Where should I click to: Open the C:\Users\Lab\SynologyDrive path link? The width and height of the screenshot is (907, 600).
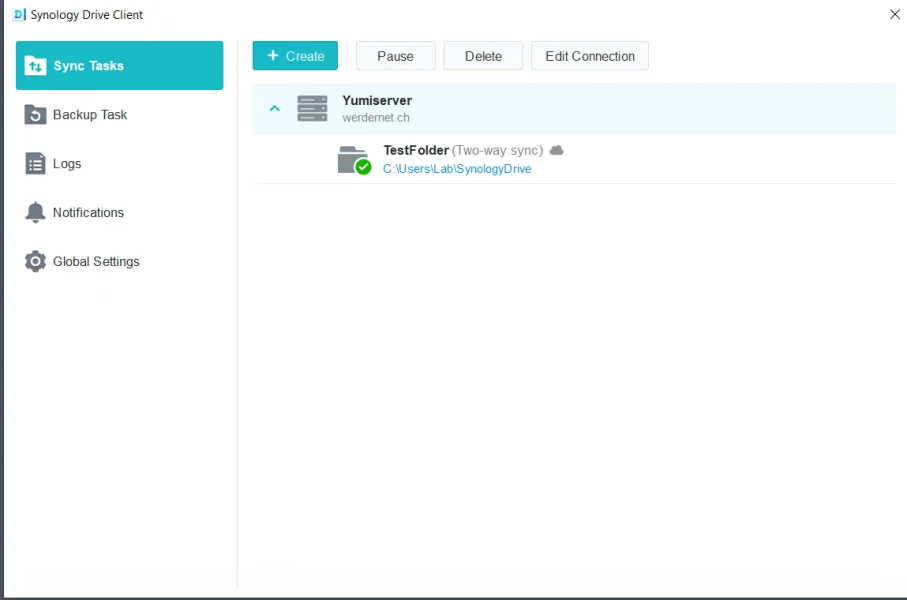pos(457,168)
